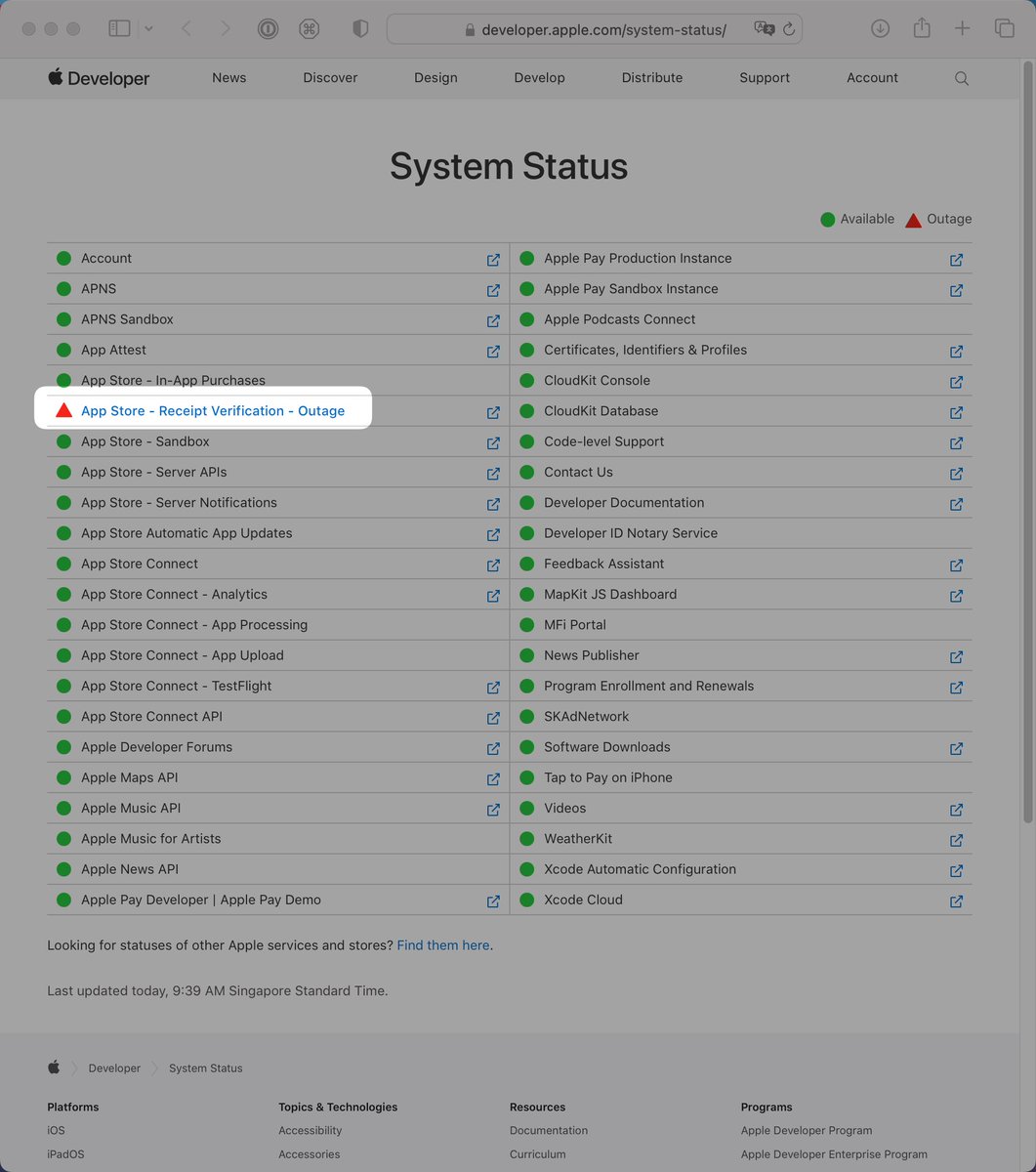
Task: Select the App Store Connect API row text
Action: tap(151, 717)
